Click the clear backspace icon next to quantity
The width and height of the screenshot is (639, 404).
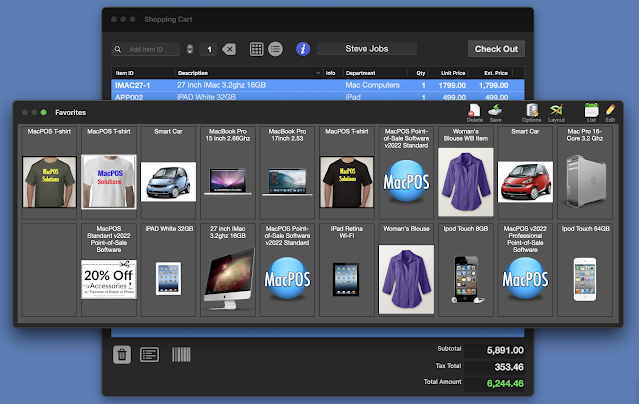[x=229, y=49]
